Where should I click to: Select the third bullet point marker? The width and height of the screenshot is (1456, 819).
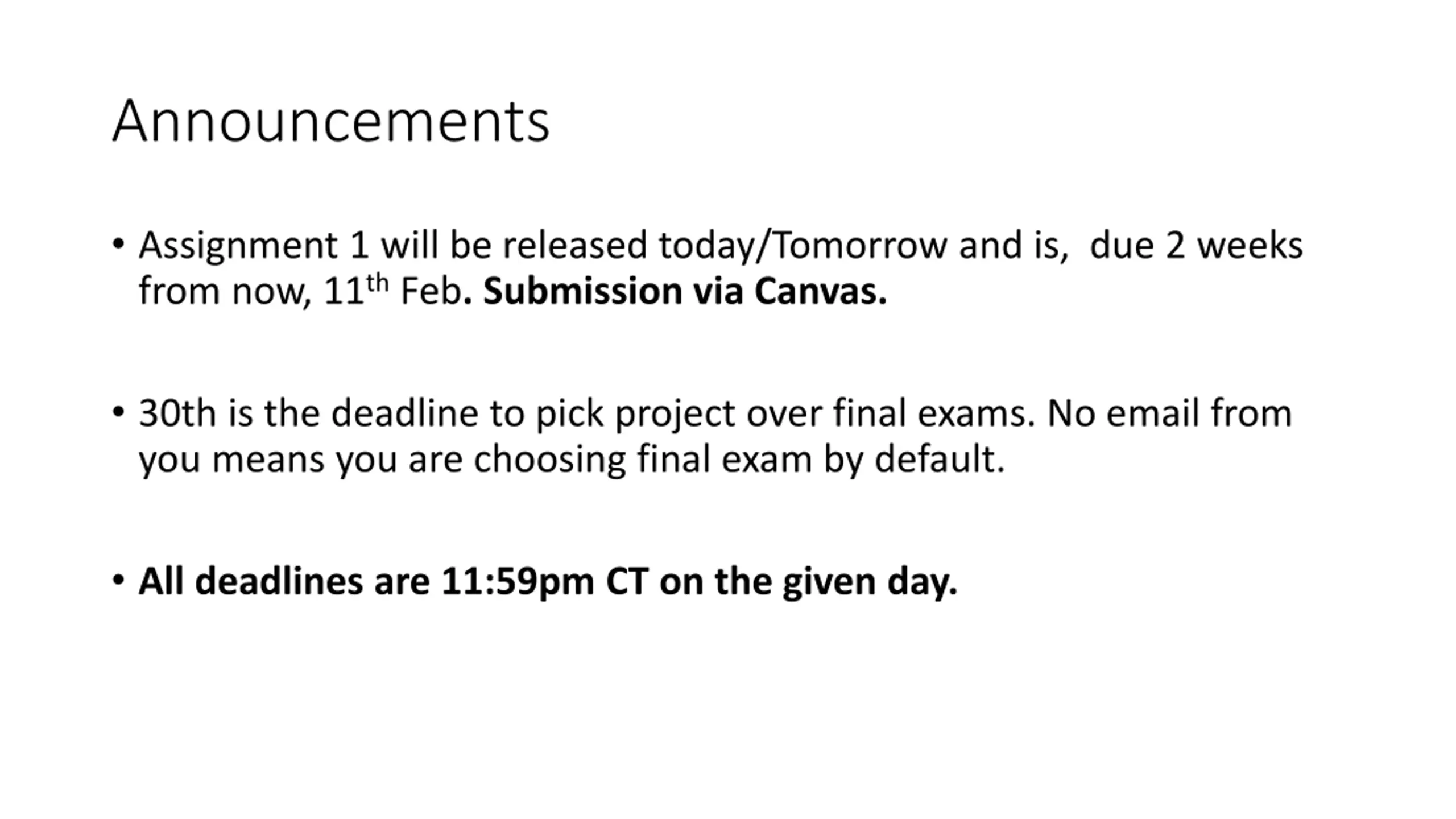click(118, 580)
